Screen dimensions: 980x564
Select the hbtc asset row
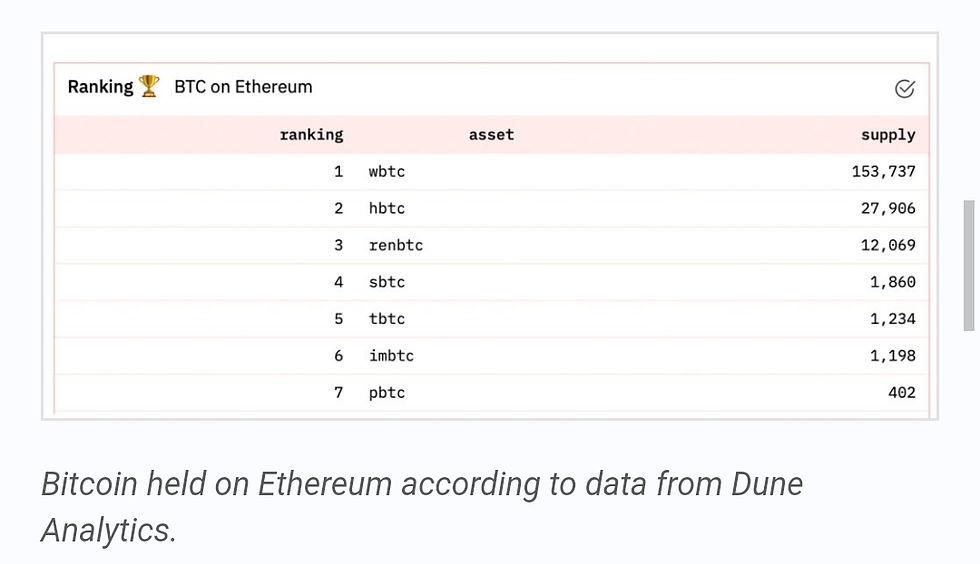(492, 208)
